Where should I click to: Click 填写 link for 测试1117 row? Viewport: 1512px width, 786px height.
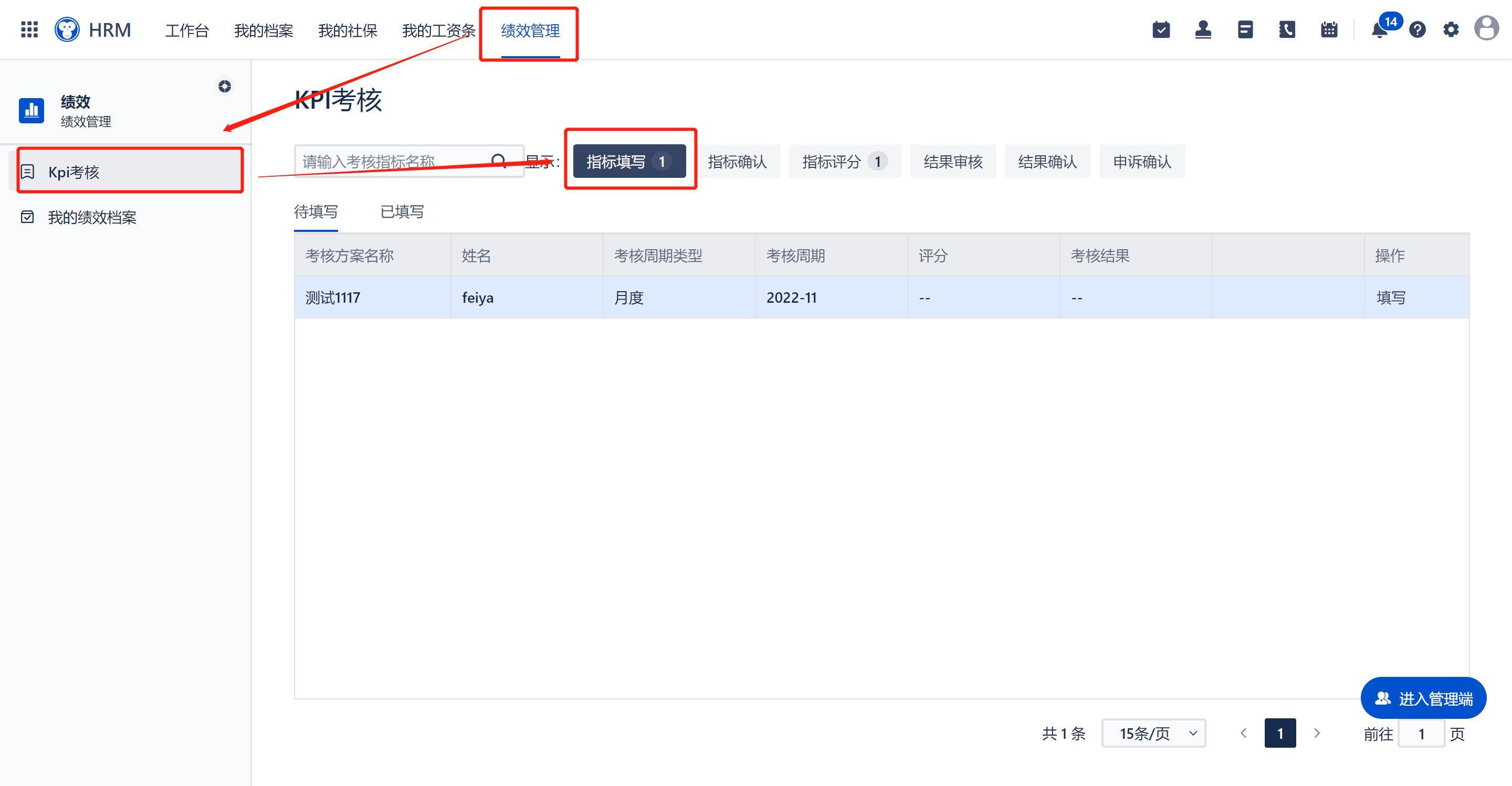tap(1391, 298)
